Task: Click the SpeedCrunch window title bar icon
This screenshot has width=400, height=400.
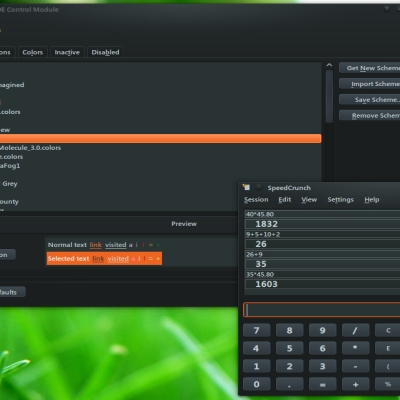Action: tap(246, 187)
